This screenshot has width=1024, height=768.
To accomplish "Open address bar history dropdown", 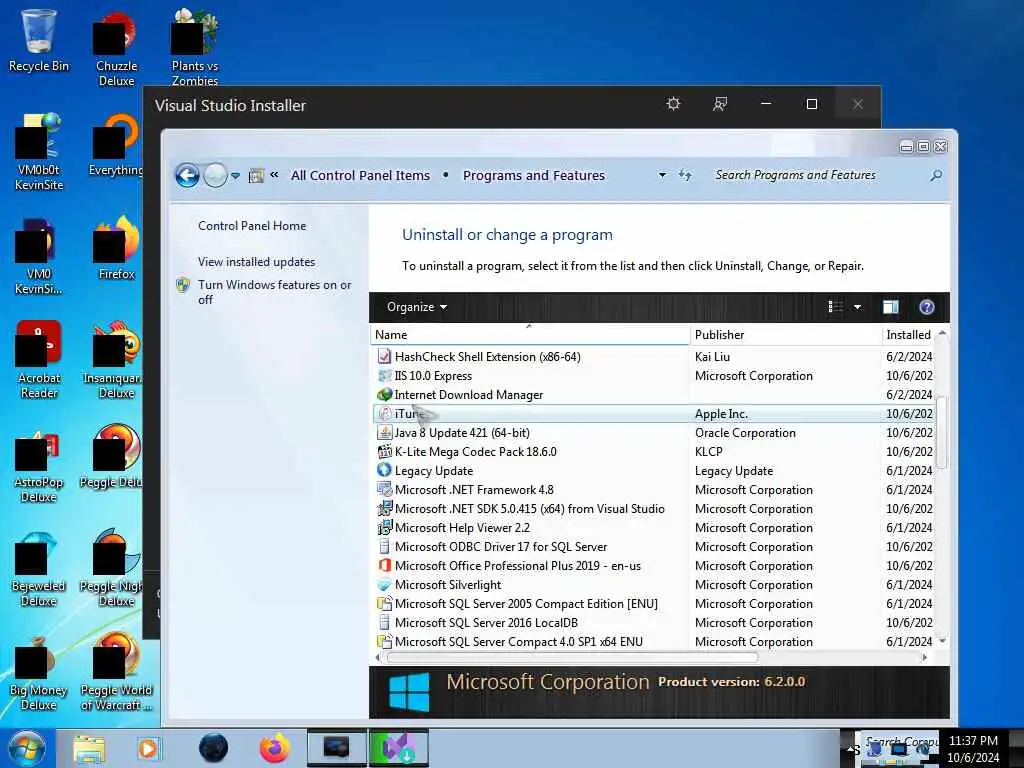I will pos(662,175).
